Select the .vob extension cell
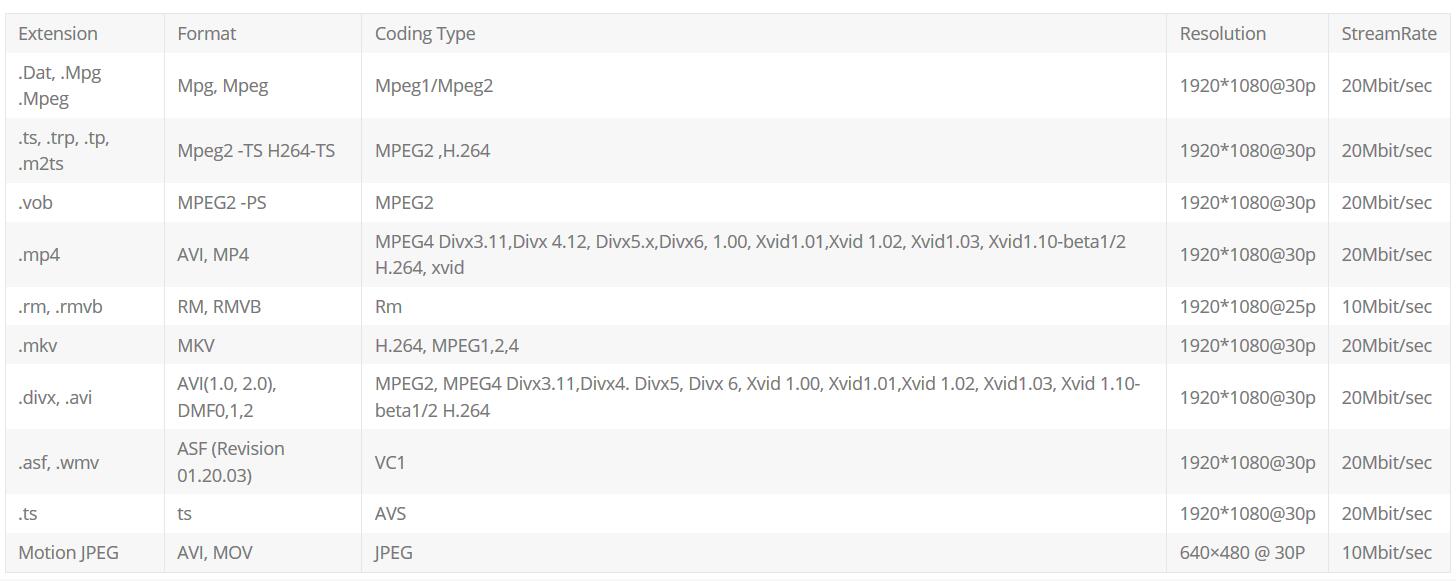This screenshot has height=581, width=1456. coord(35,202)
